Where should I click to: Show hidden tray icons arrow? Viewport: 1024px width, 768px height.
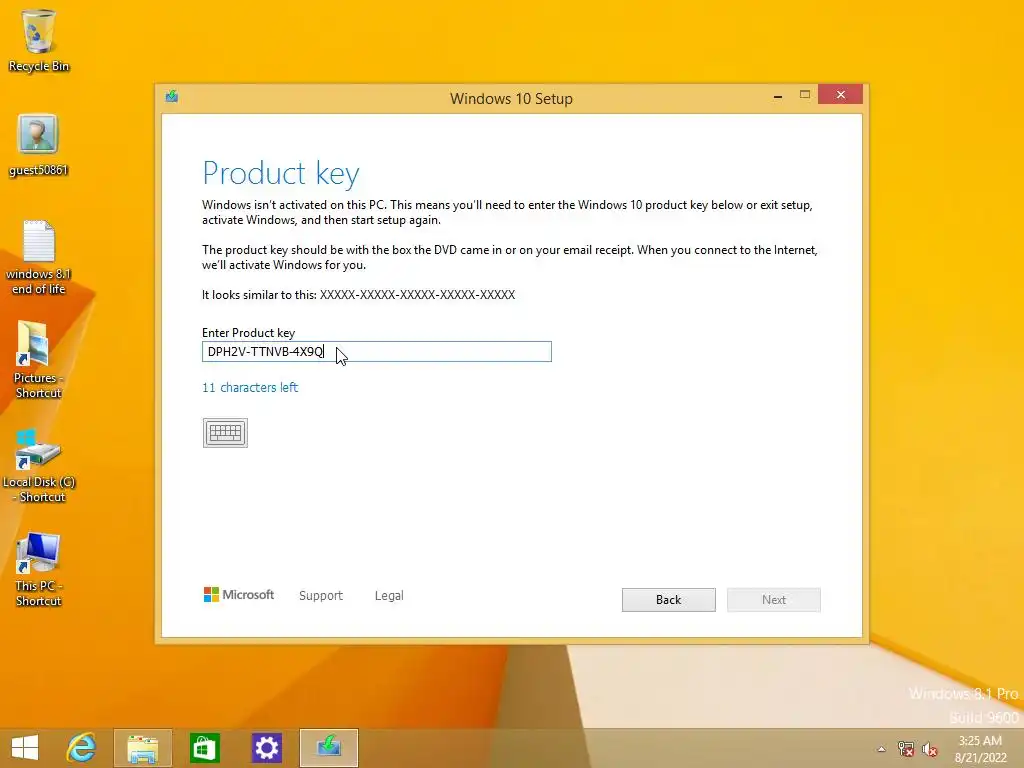pos(881,749)
